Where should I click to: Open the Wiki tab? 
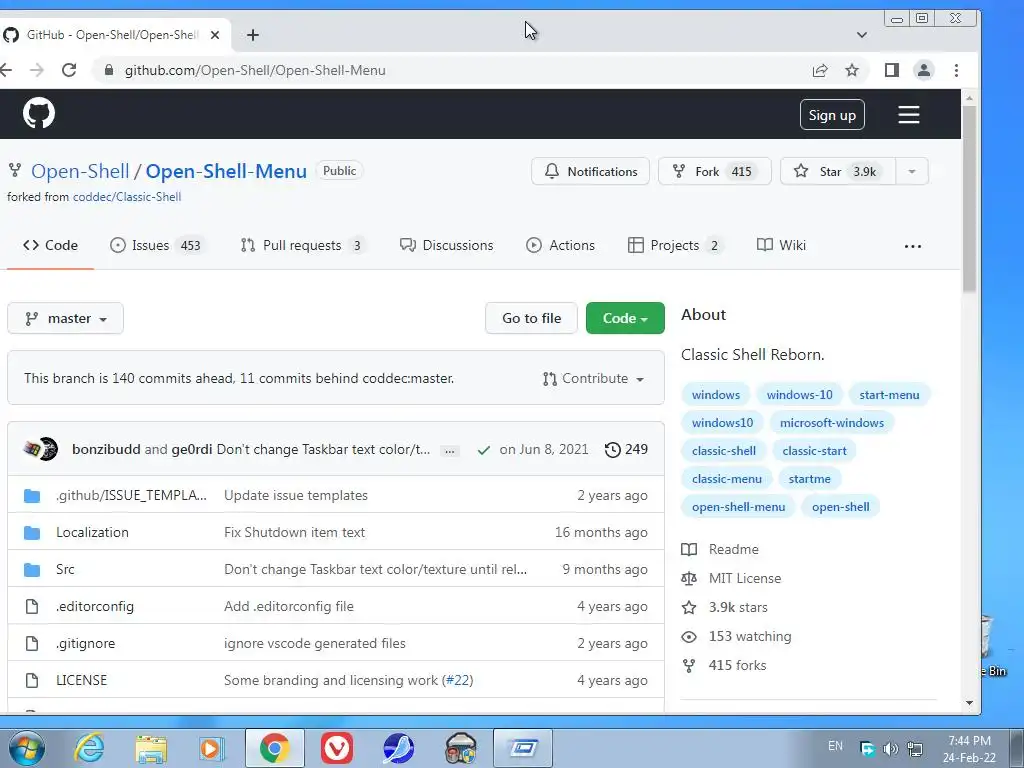click(x=781, y=246)
